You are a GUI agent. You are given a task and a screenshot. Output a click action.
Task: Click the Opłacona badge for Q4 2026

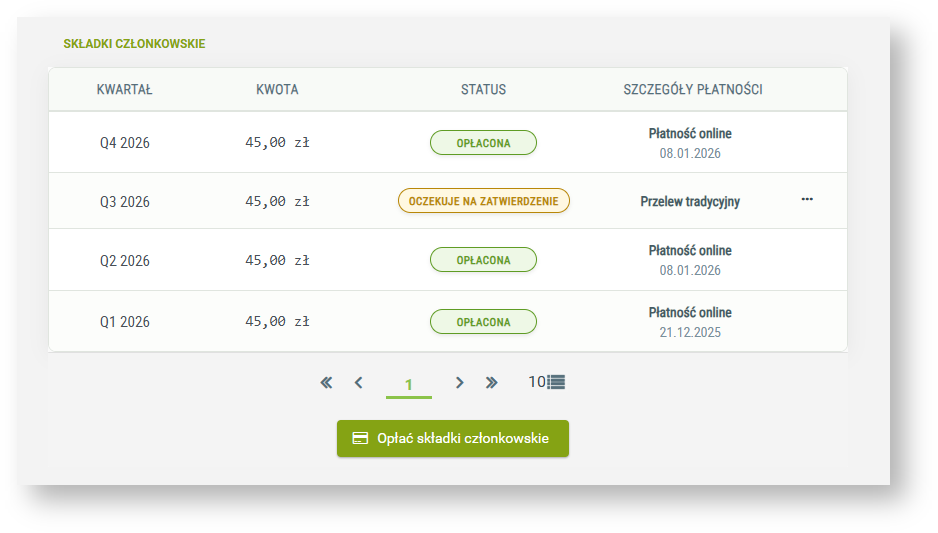[x=483, y=143]
